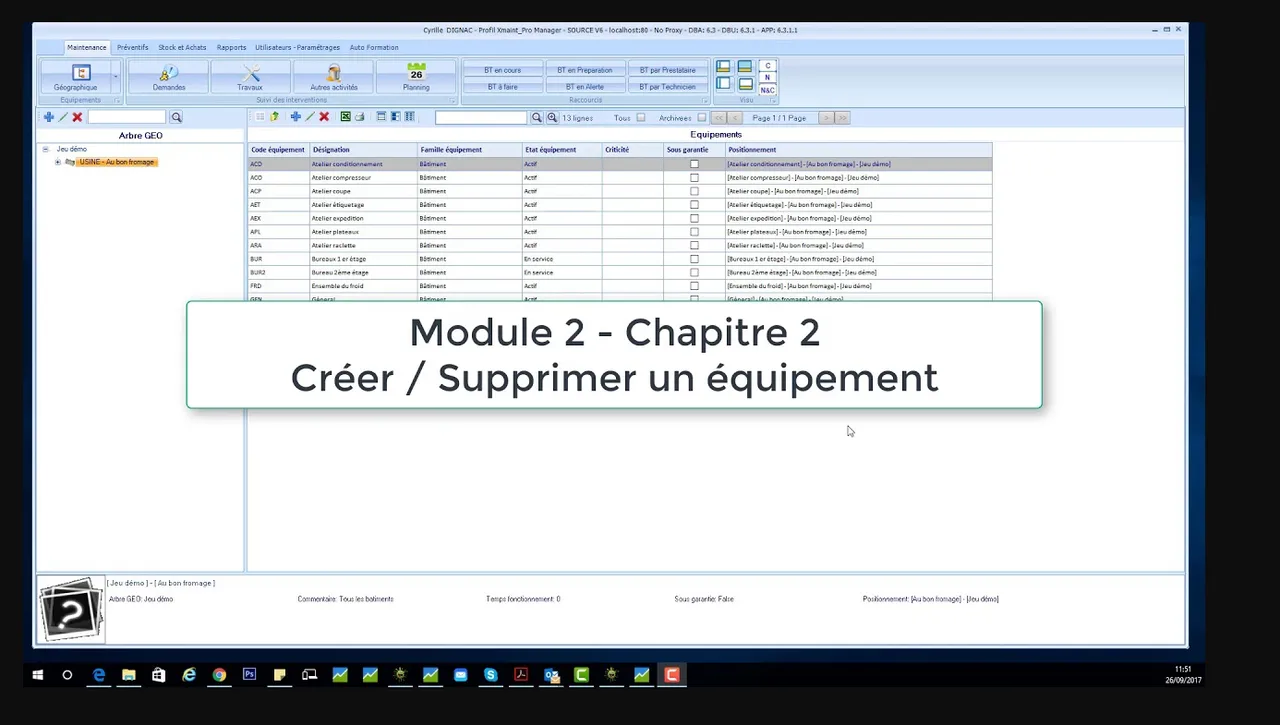Check Sous garantie for Atelier compresseur

click(x=695, y=177)
